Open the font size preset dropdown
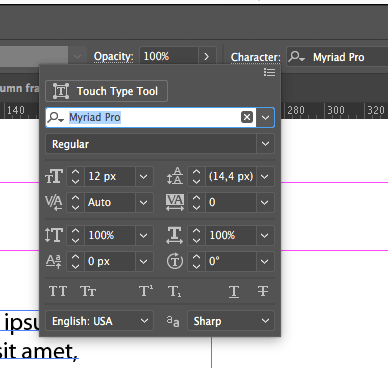388x368 pixels. [144, 176]
